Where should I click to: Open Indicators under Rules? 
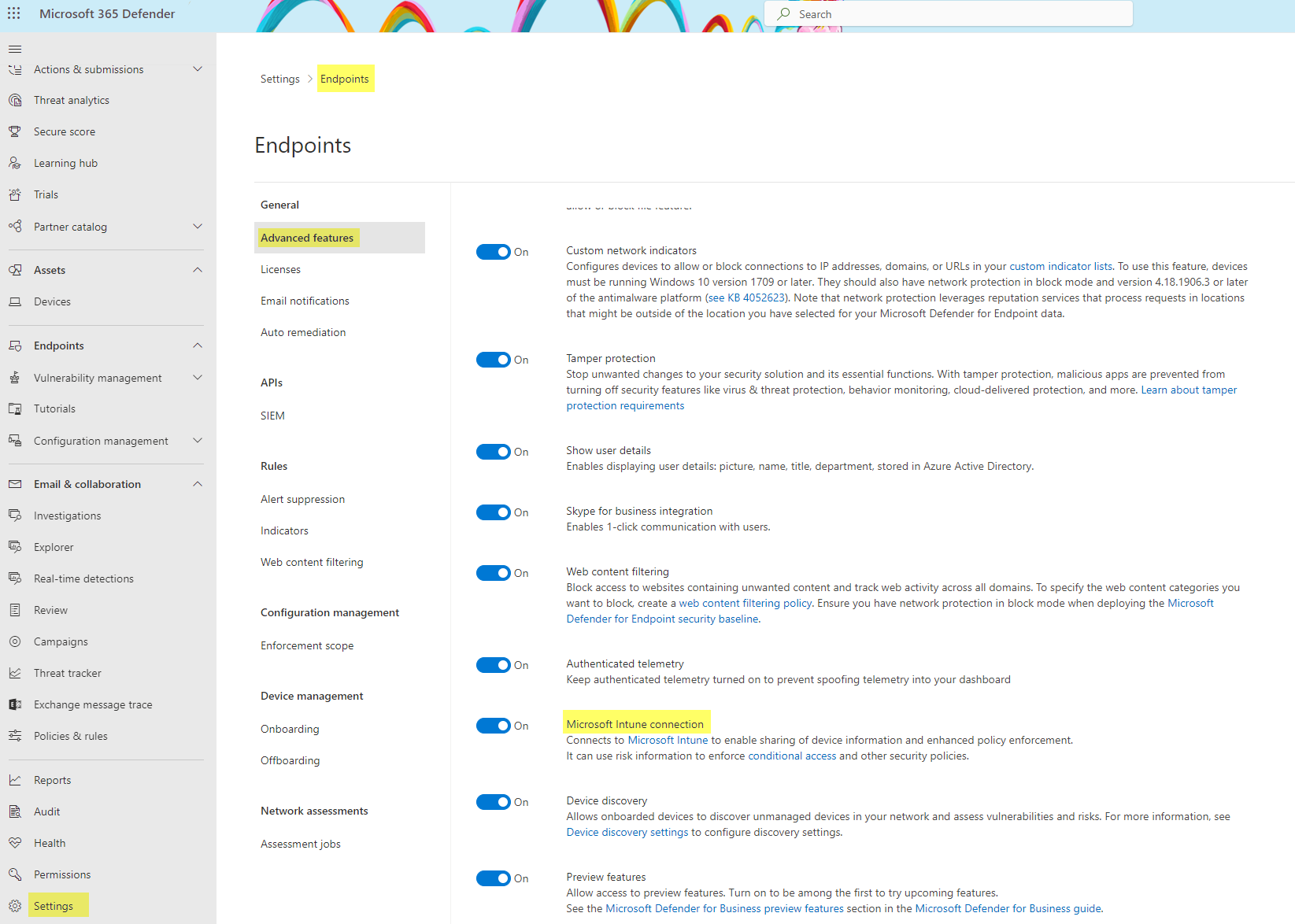pyautogui.click(x=284, y=530)
